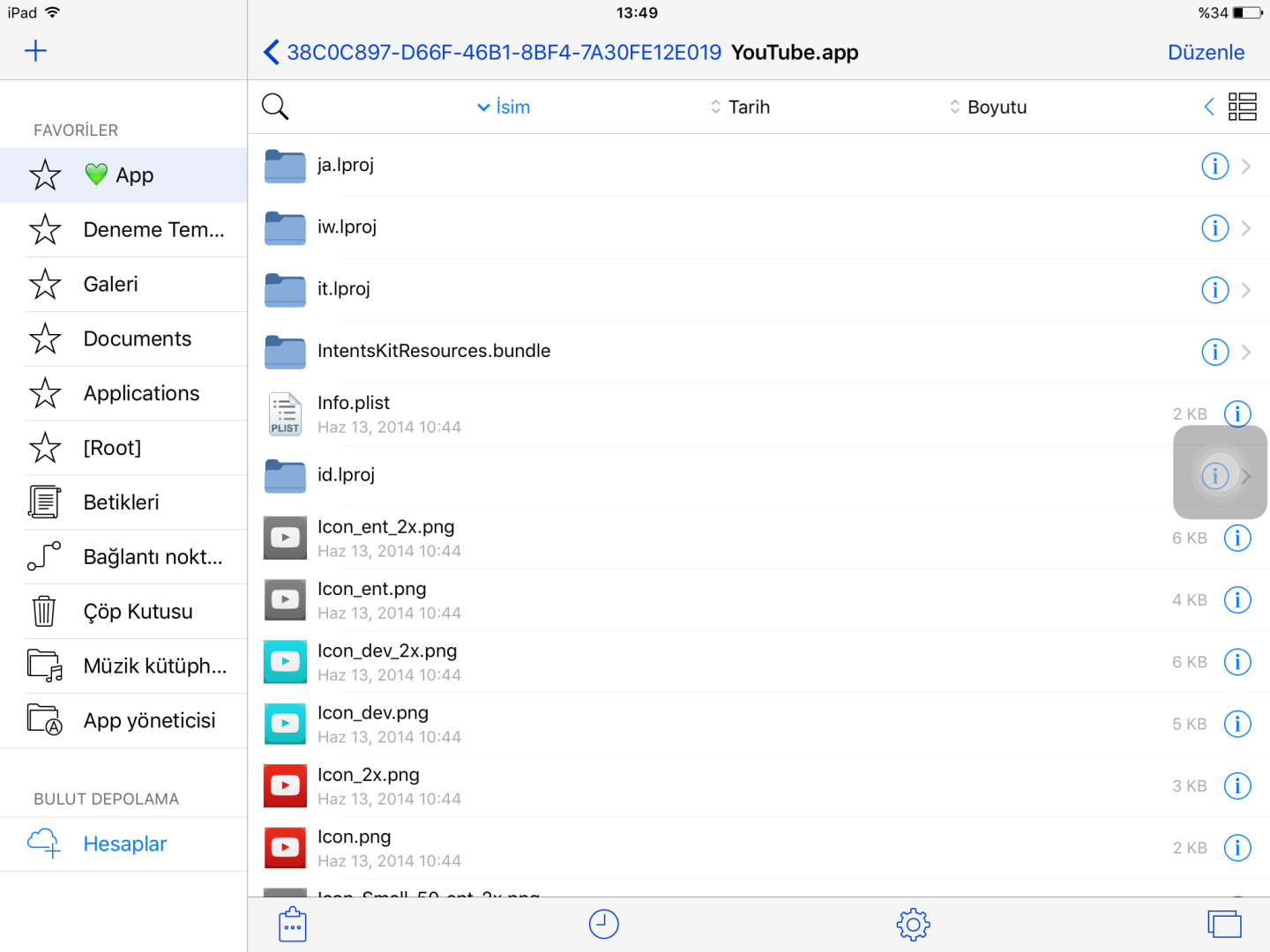Show info for Info.plist file
1270x952 pixels.
[x=1238, y=413]
